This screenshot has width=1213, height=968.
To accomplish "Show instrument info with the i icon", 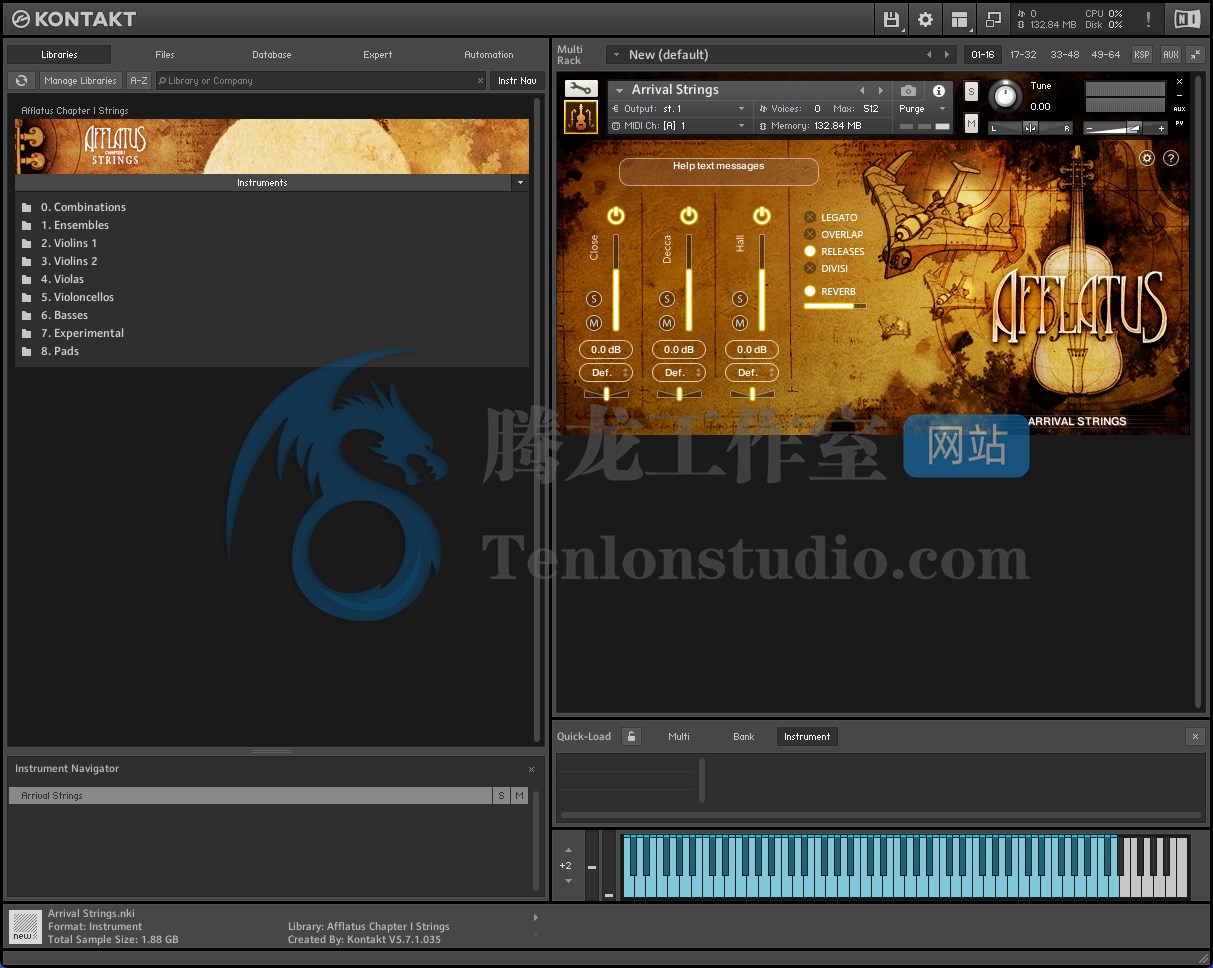I will [938, 90].
